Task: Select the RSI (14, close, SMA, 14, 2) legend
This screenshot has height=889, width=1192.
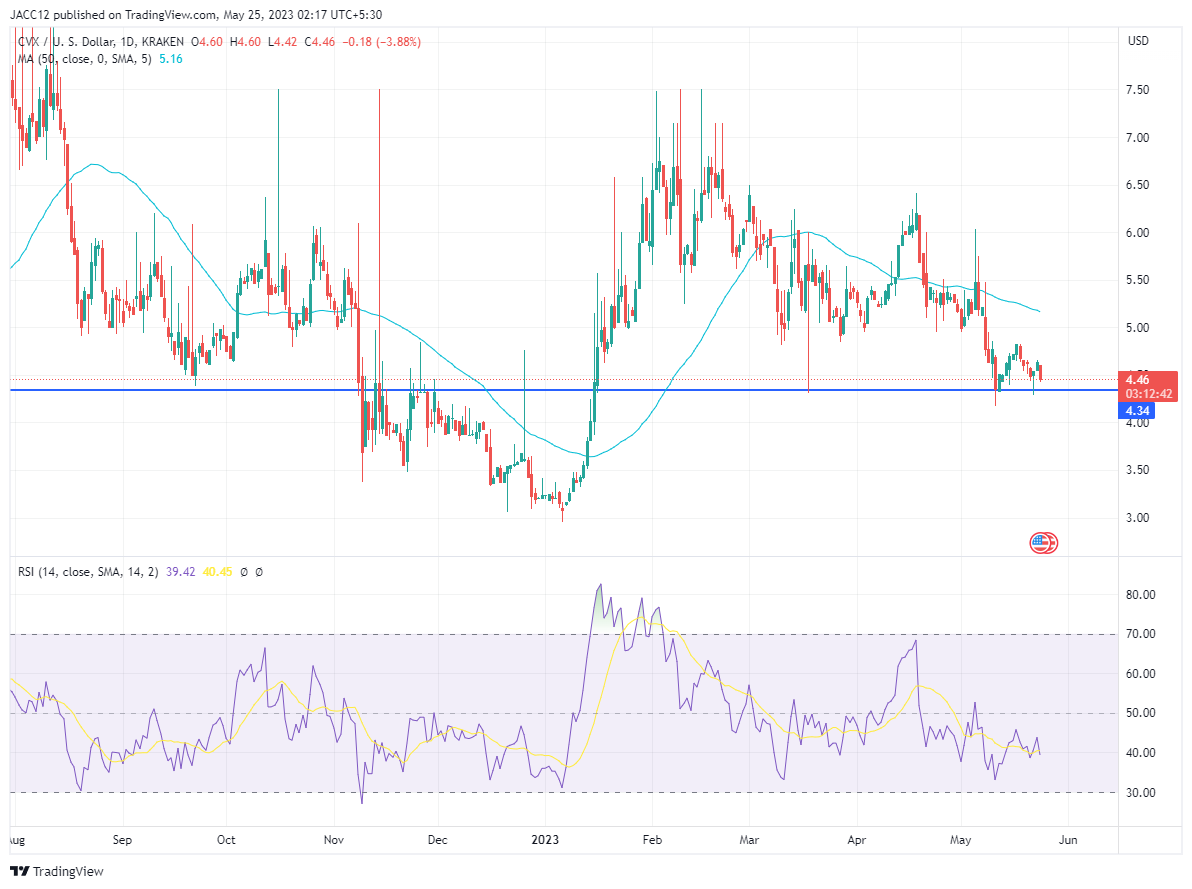Action: click(88, 572)
